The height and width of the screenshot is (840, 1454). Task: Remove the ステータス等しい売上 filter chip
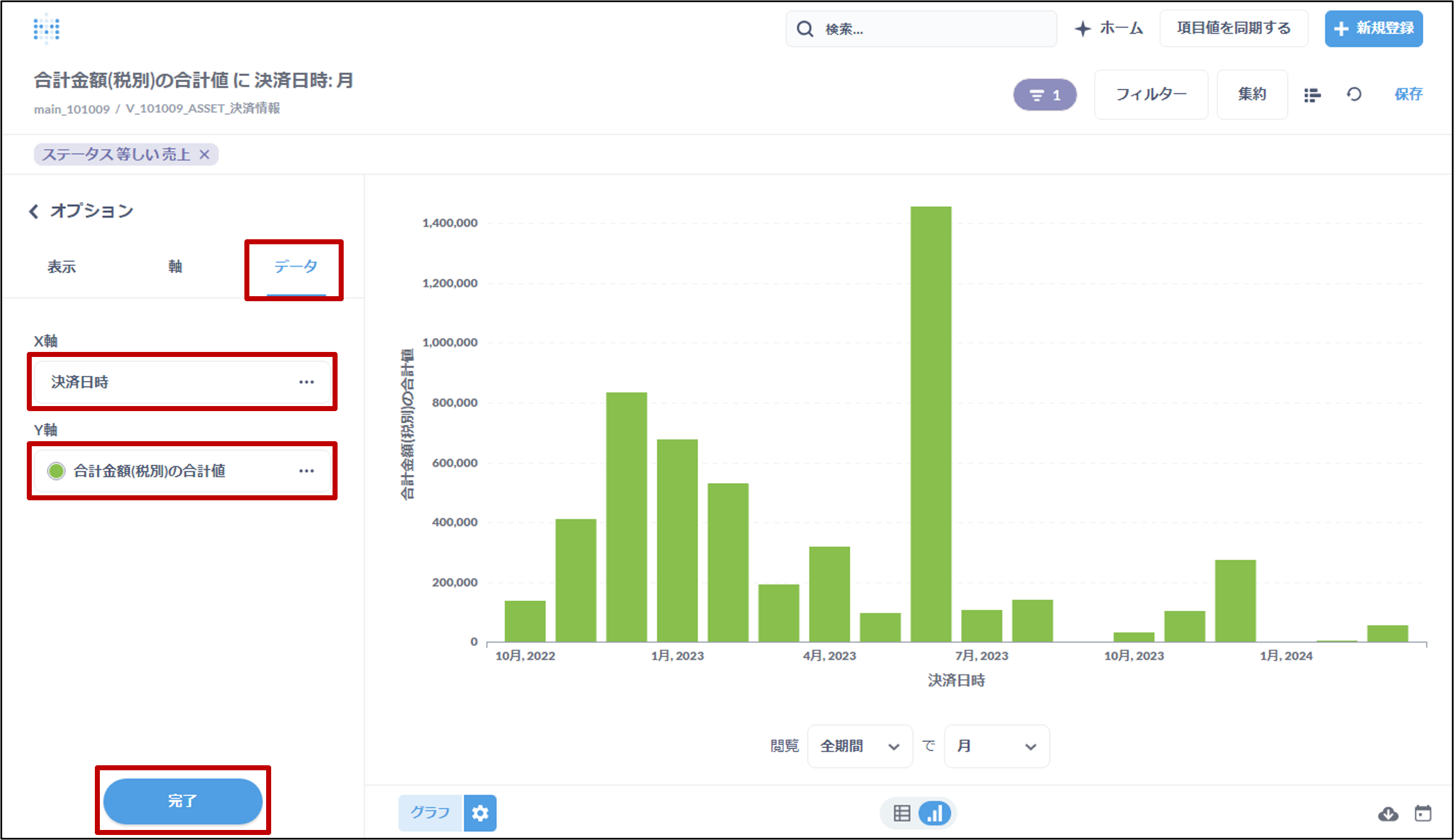pos(204,155)
